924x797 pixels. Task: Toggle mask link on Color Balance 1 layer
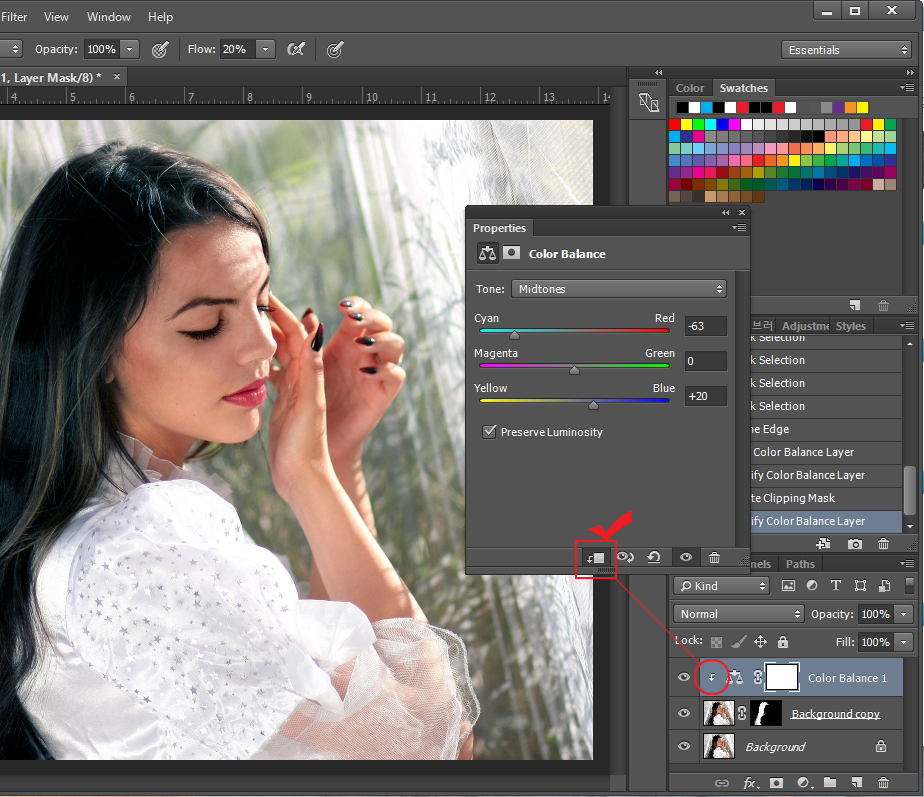[x=758, y=677]
